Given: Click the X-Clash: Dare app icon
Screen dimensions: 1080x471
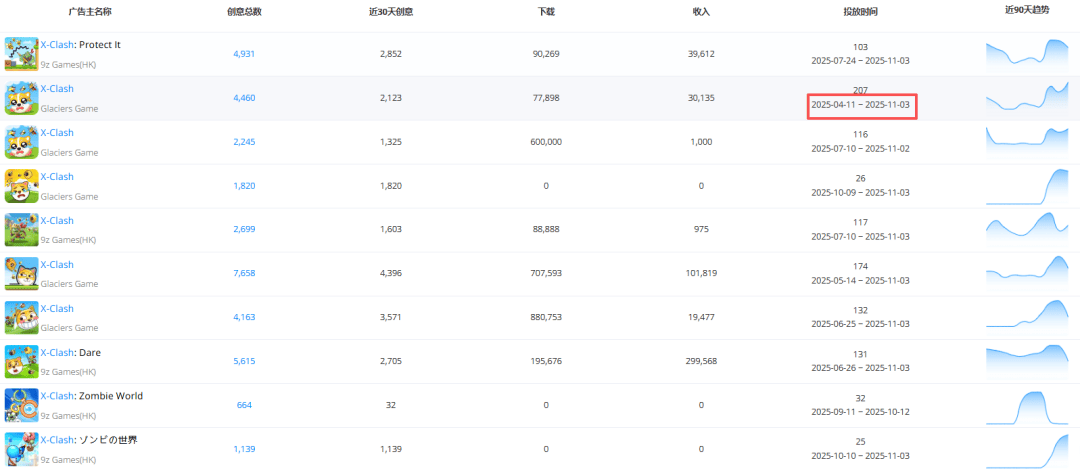Looking at the screenshot, I should [21, 361].
